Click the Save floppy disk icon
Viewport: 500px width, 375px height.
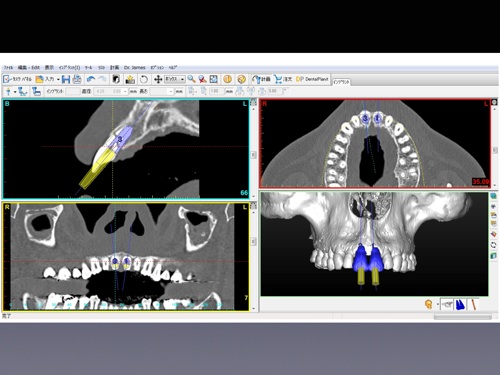(66, 79)
